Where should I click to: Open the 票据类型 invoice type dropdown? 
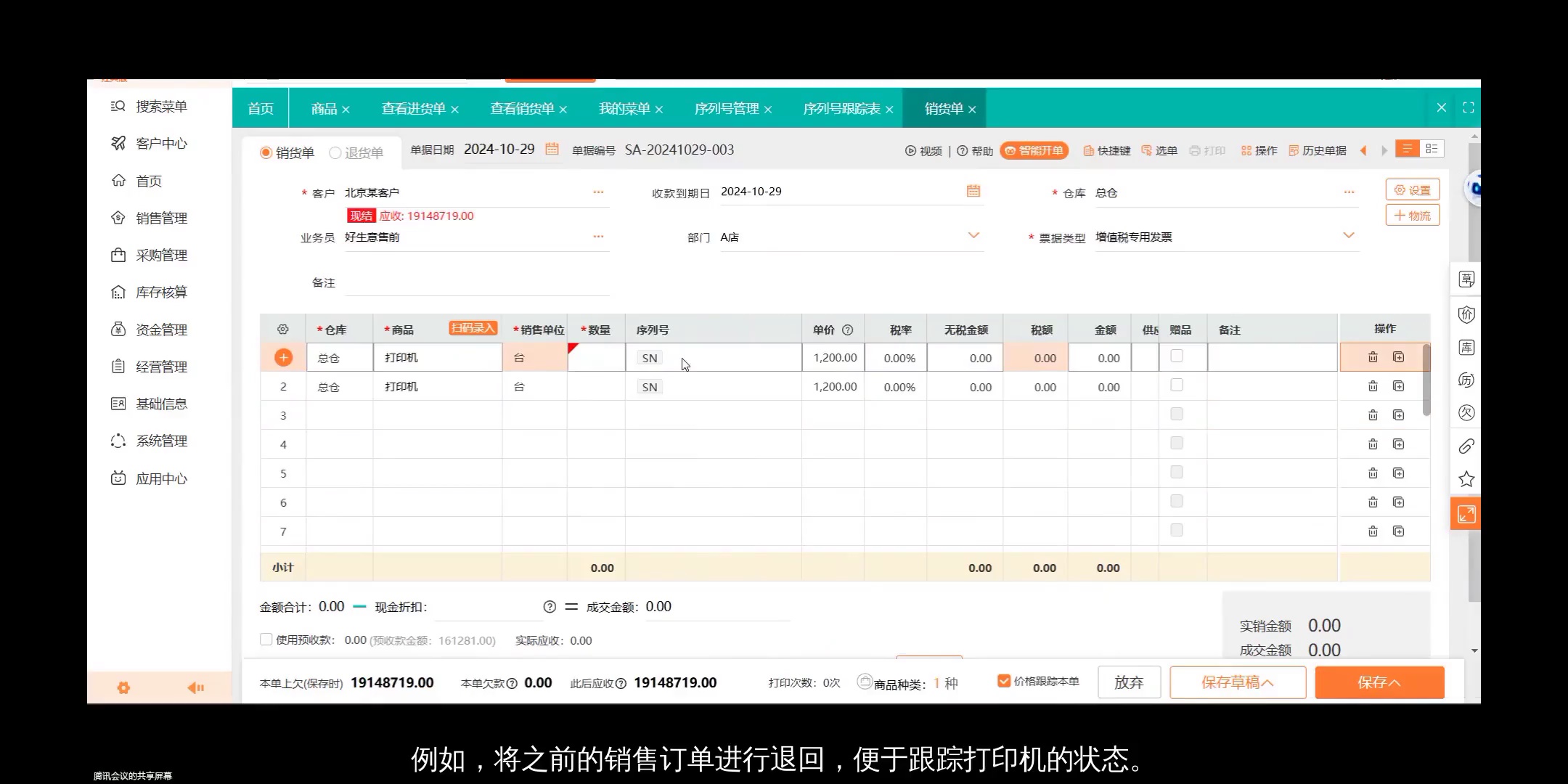click(x=1348, y=235)
